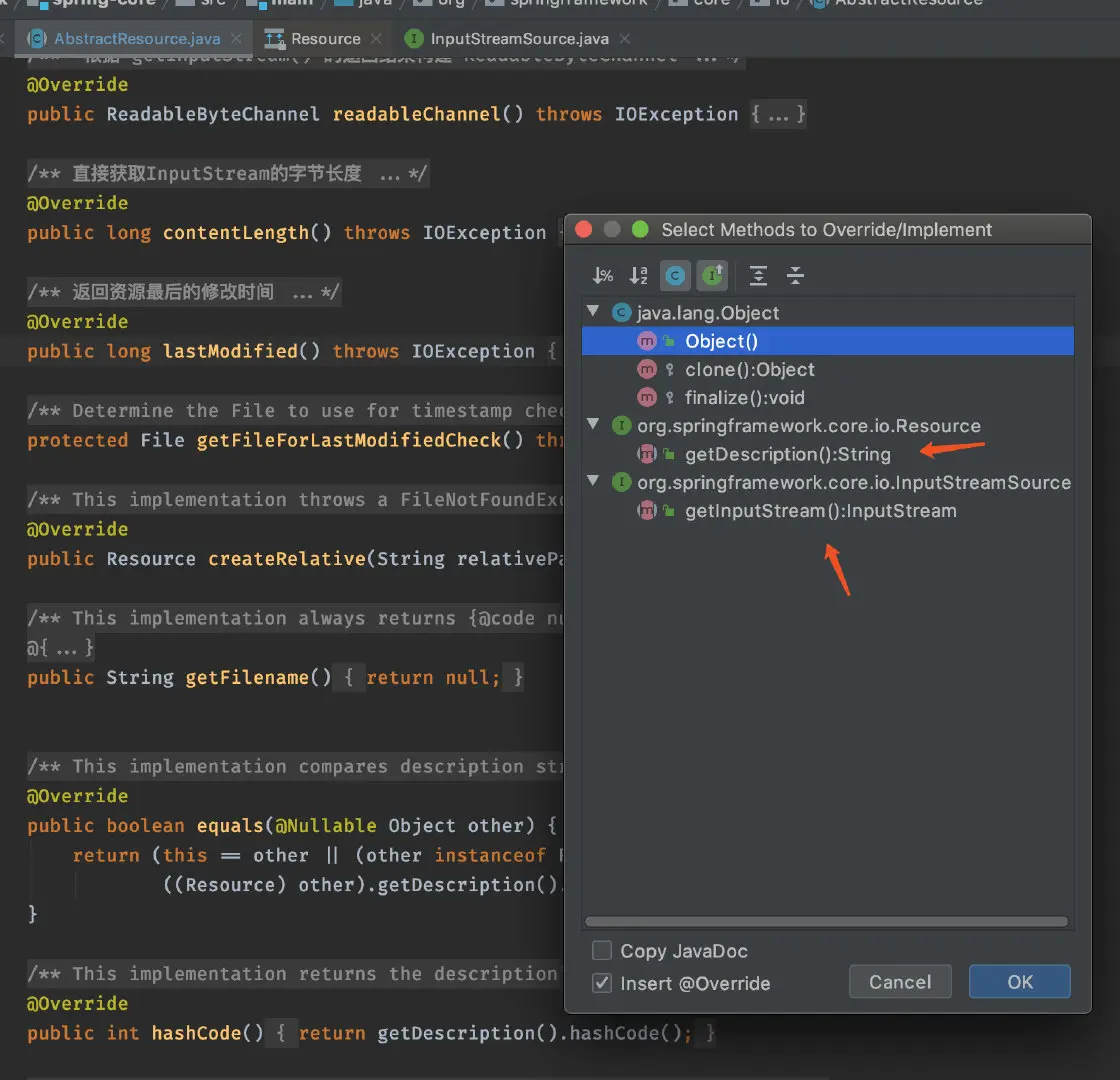Click the green zoom button of the dialog
The width and height of the screenshot is (1120, 1080).
coord(640,229)
